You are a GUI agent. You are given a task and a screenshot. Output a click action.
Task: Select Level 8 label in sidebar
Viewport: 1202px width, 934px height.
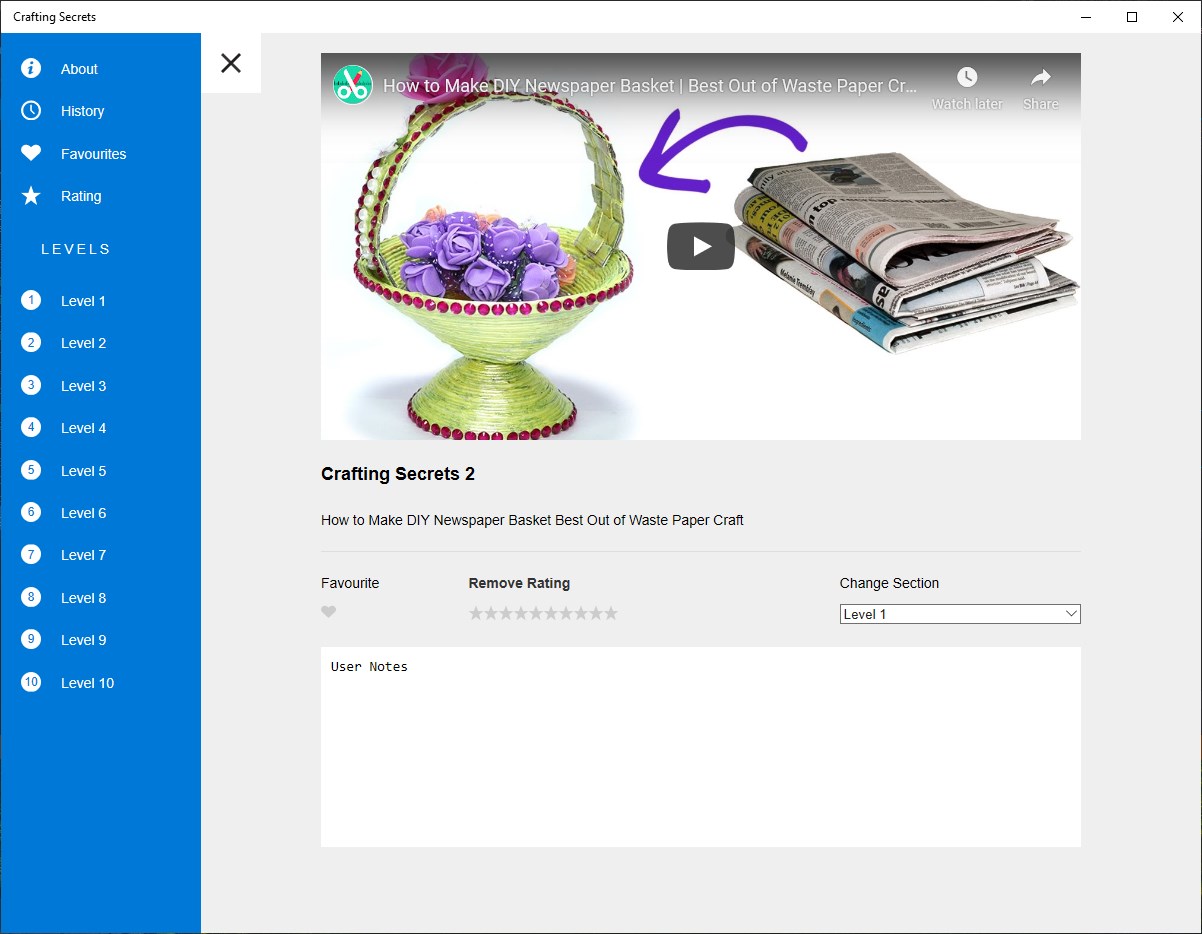pyautogui.click(x=83, y=598)
